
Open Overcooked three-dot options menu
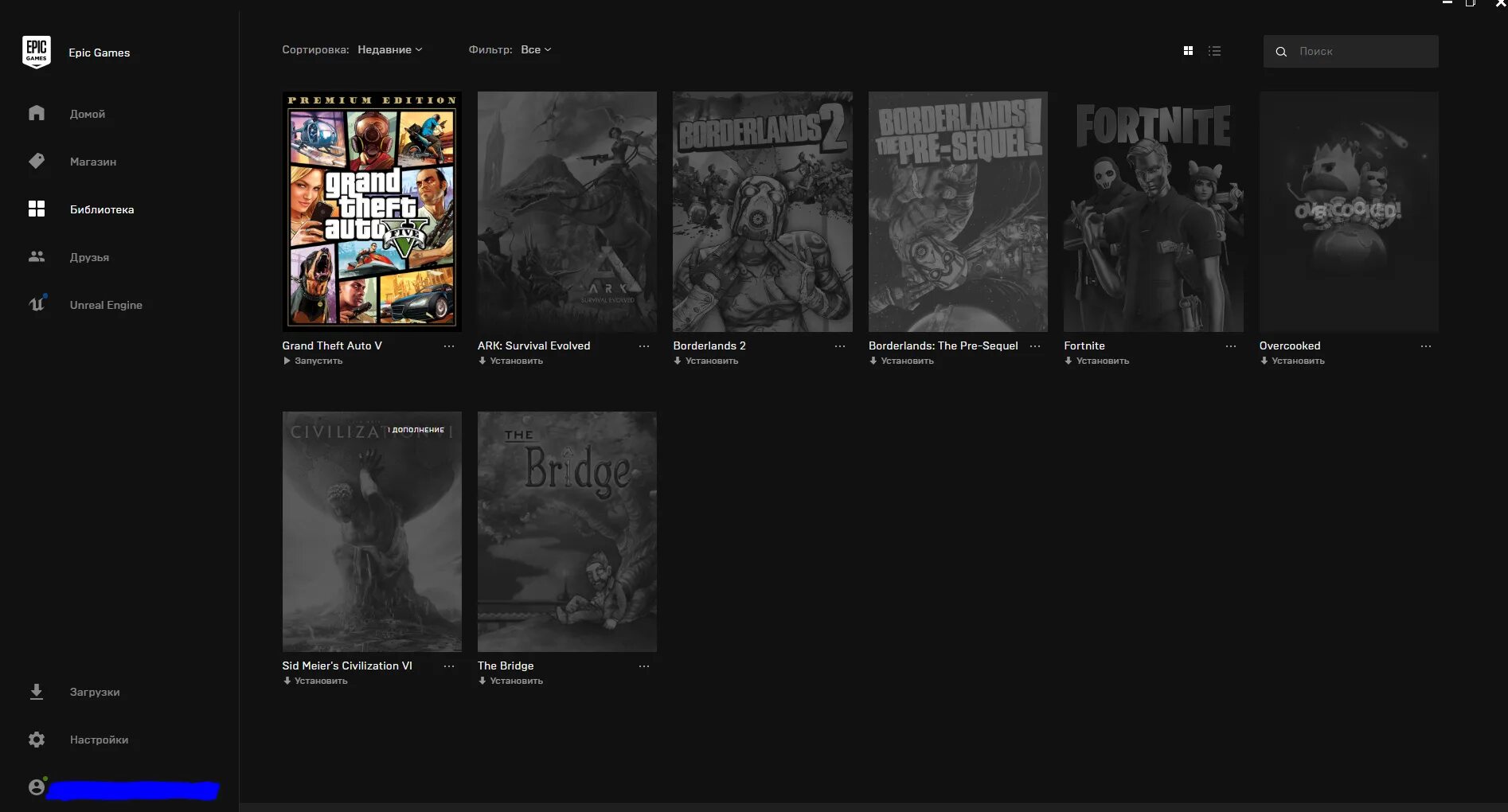click(1426, 346)
